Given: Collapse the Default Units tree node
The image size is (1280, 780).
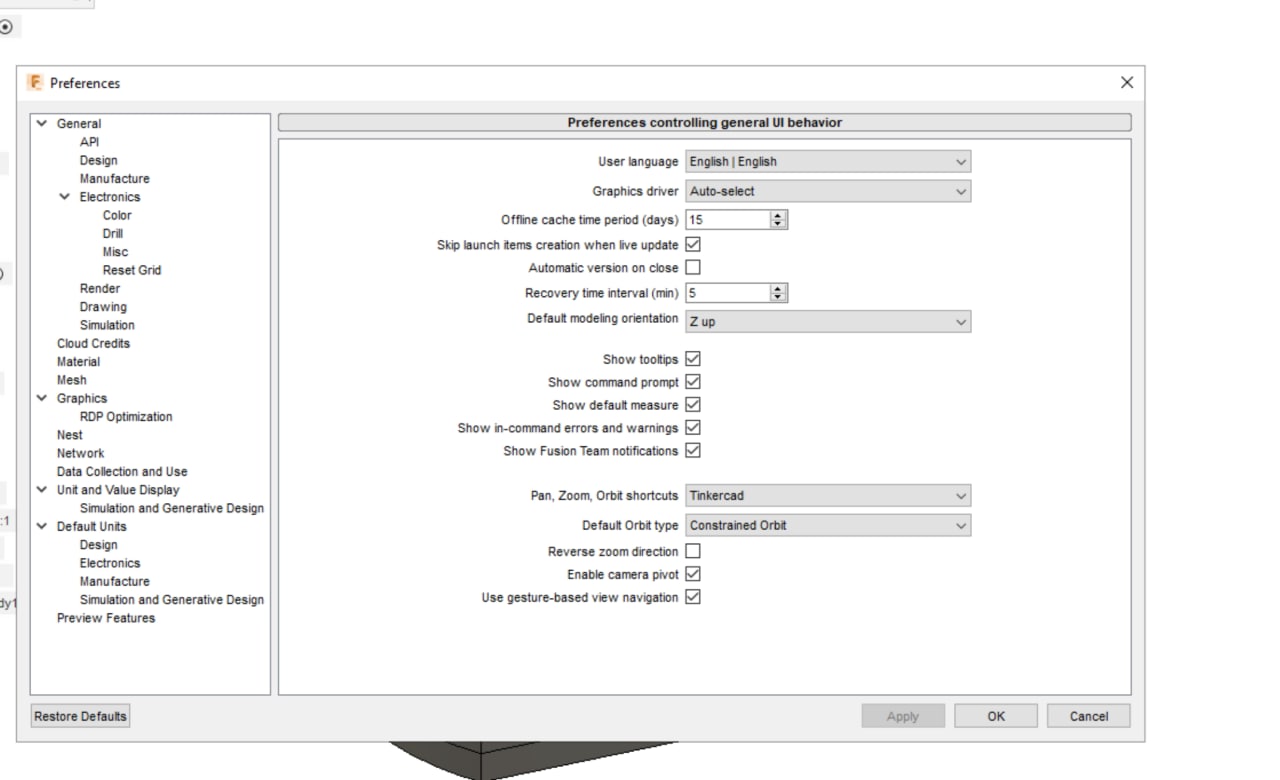Looking at the screenshot, I should [42, 526].
